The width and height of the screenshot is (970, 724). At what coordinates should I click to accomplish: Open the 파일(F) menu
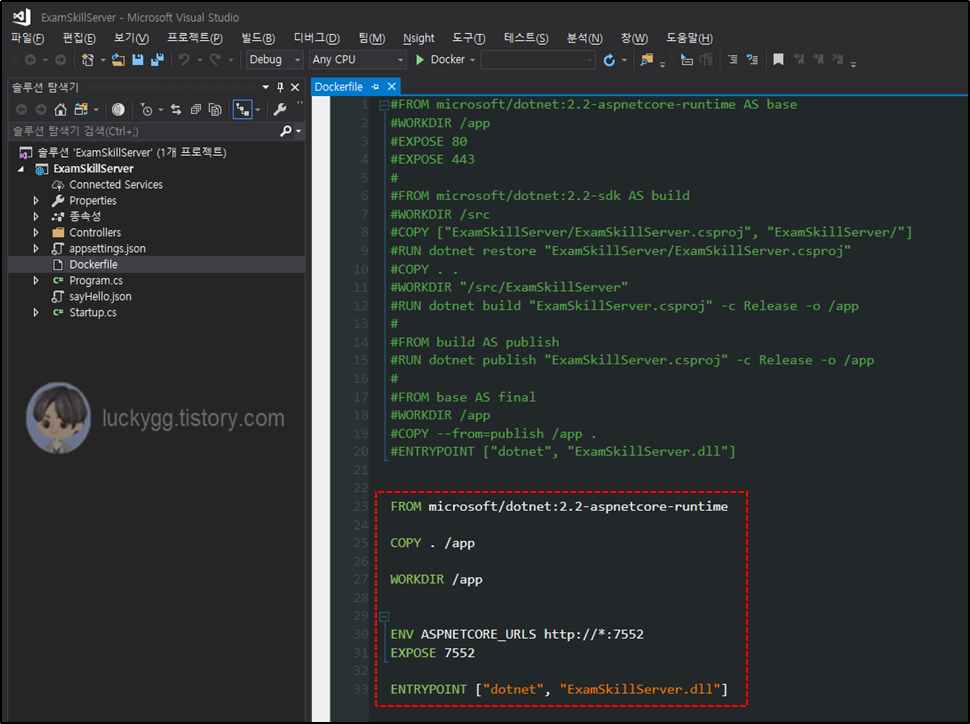point(27,38)
